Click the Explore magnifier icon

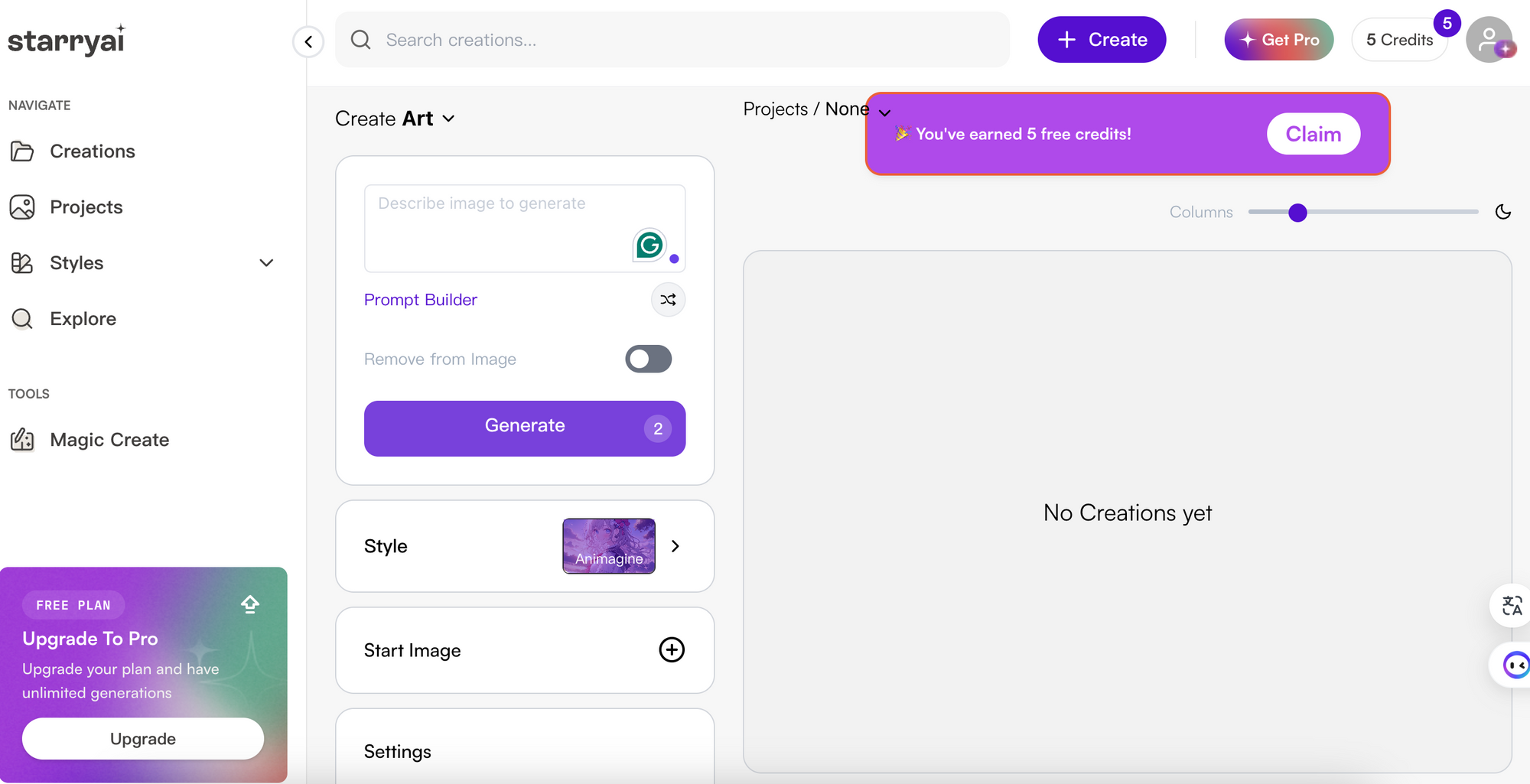[x=22, y=319]
